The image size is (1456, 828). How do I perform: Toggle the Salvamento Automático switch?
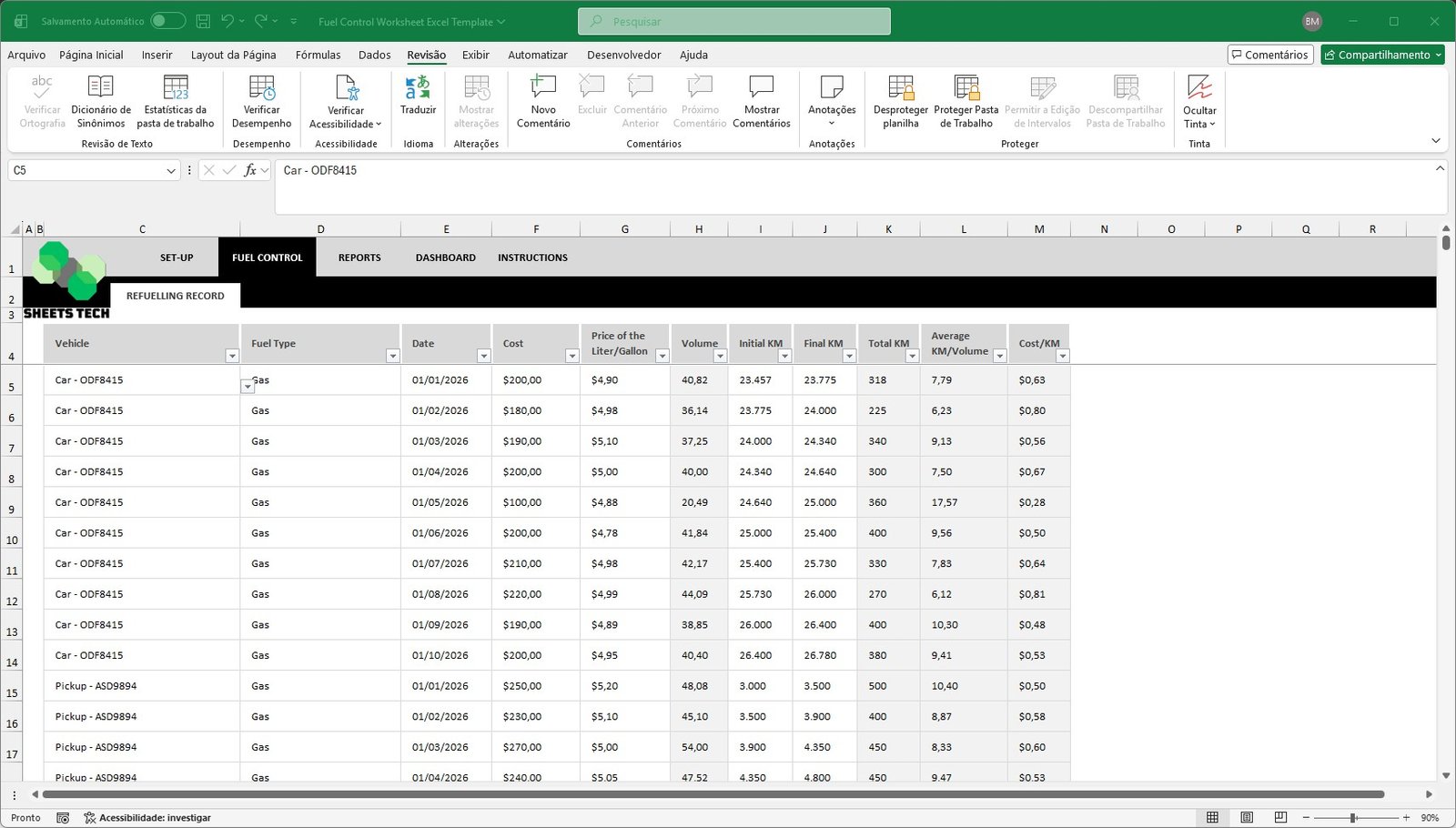tap(167, 21)
